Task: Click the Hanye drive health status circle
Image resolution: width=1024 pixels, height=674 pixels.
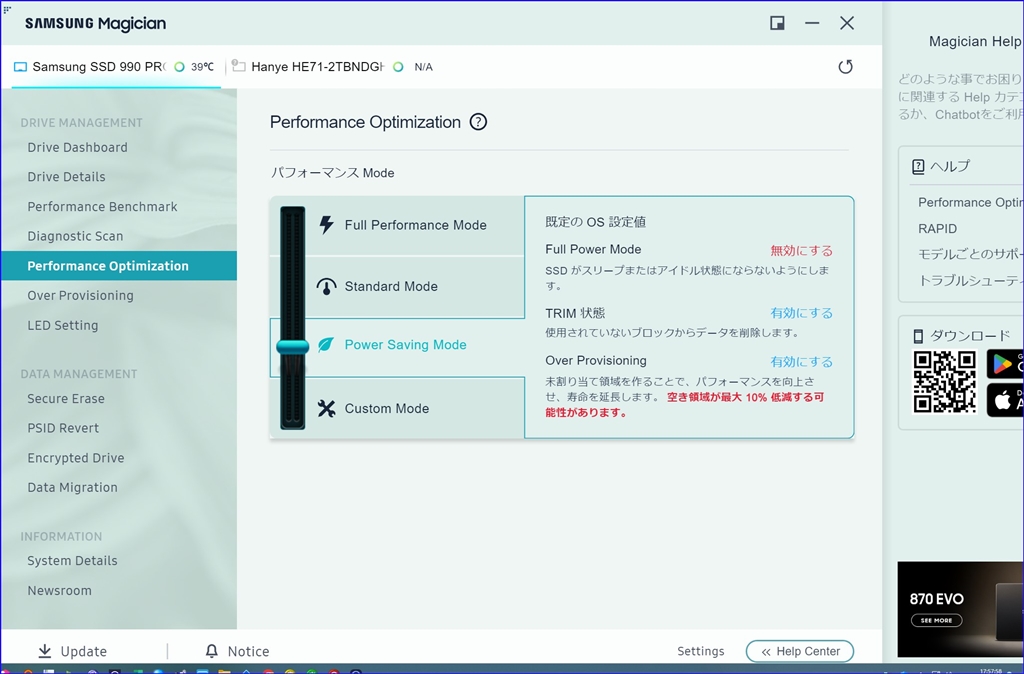Action: (x=398, y=67)
